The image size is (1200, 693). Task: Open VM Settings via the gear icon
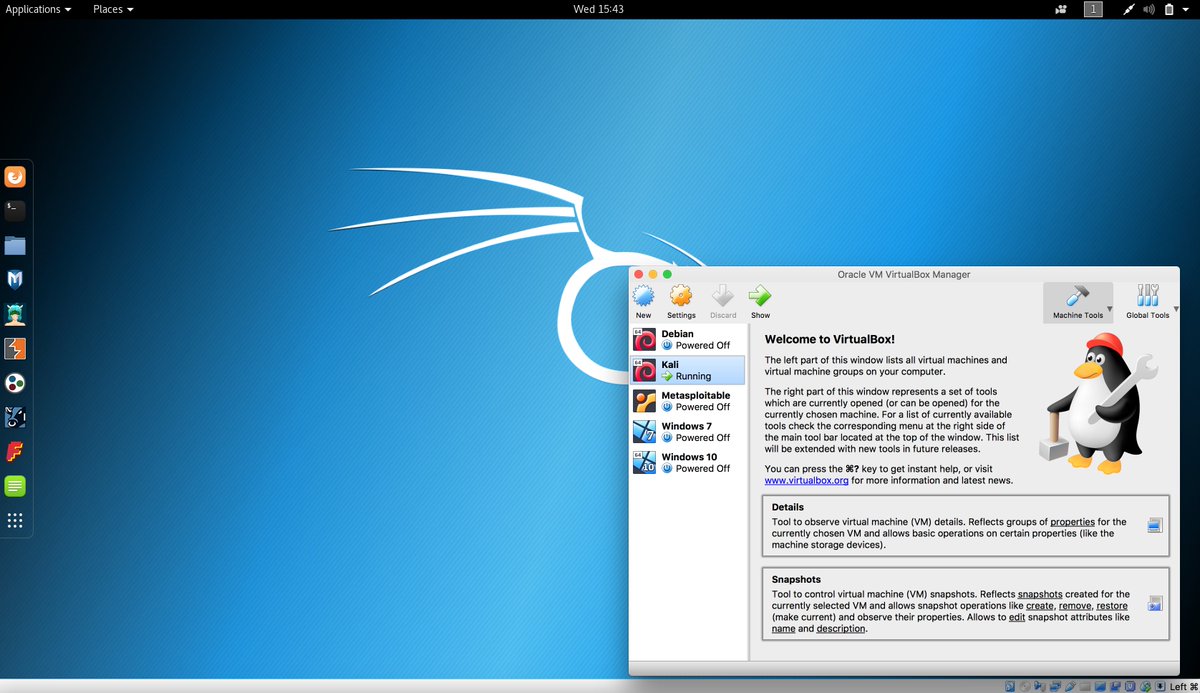click(681, 296)
